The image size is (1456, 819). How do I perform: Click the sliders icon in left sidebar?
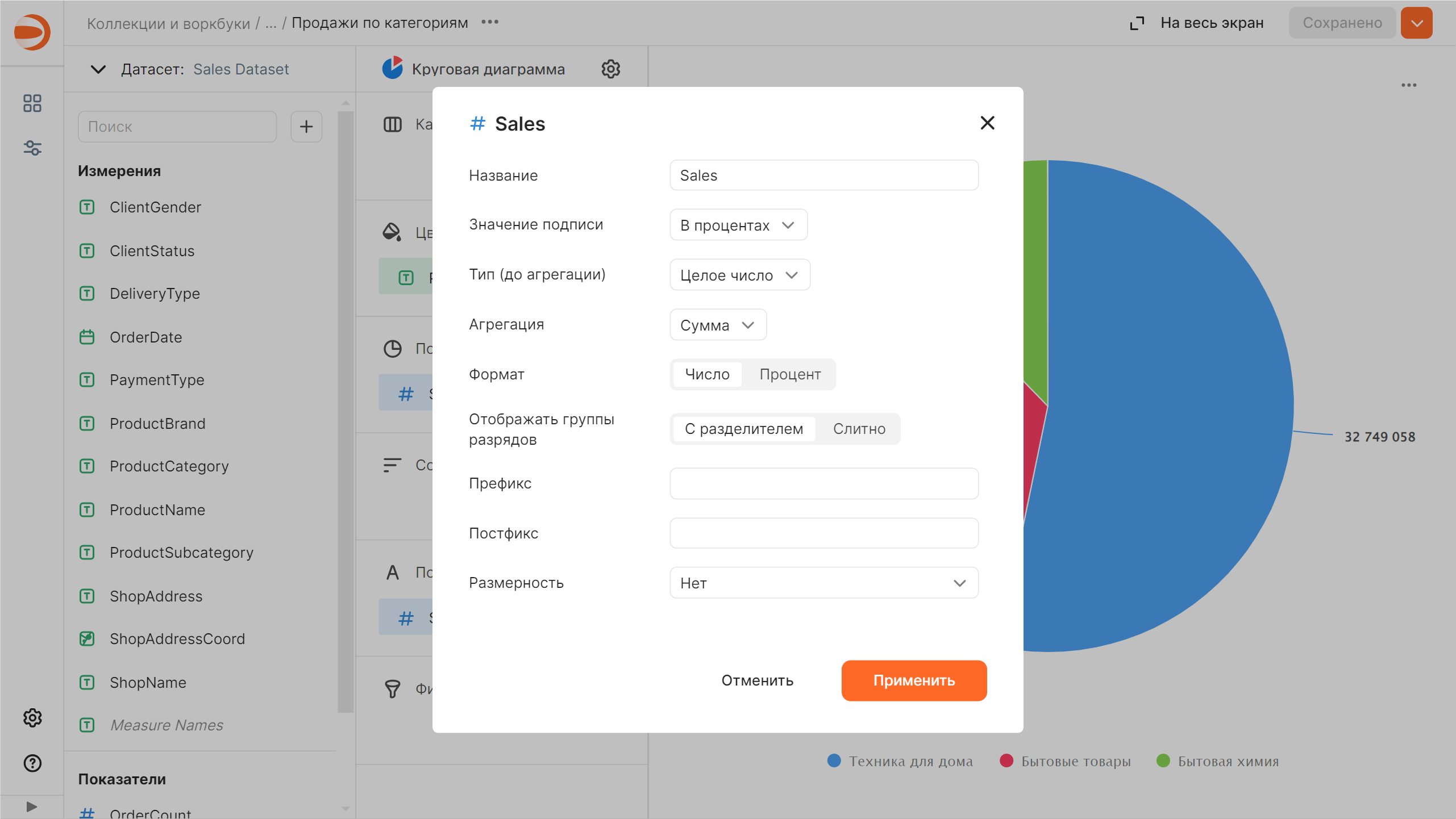(x=32, y=148)
